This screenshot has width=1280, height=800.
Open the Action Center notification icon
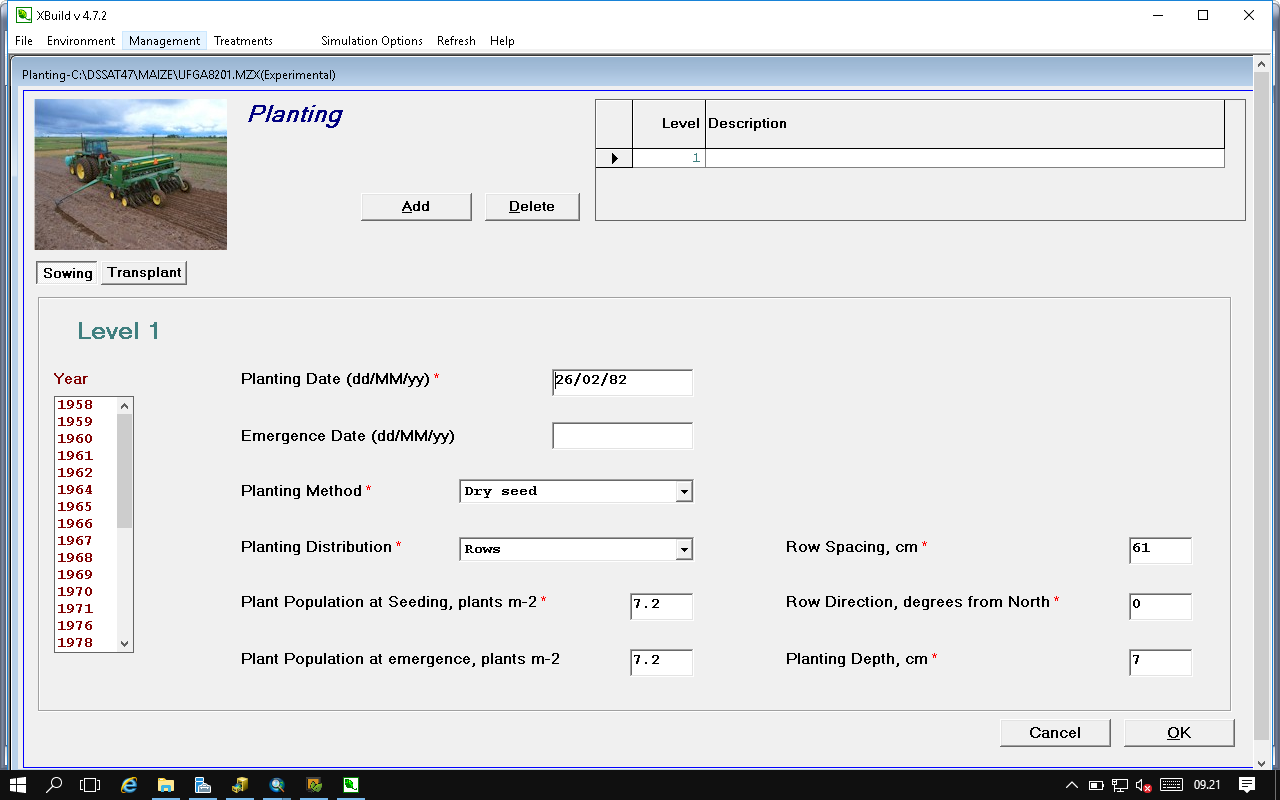[1247, 785]
